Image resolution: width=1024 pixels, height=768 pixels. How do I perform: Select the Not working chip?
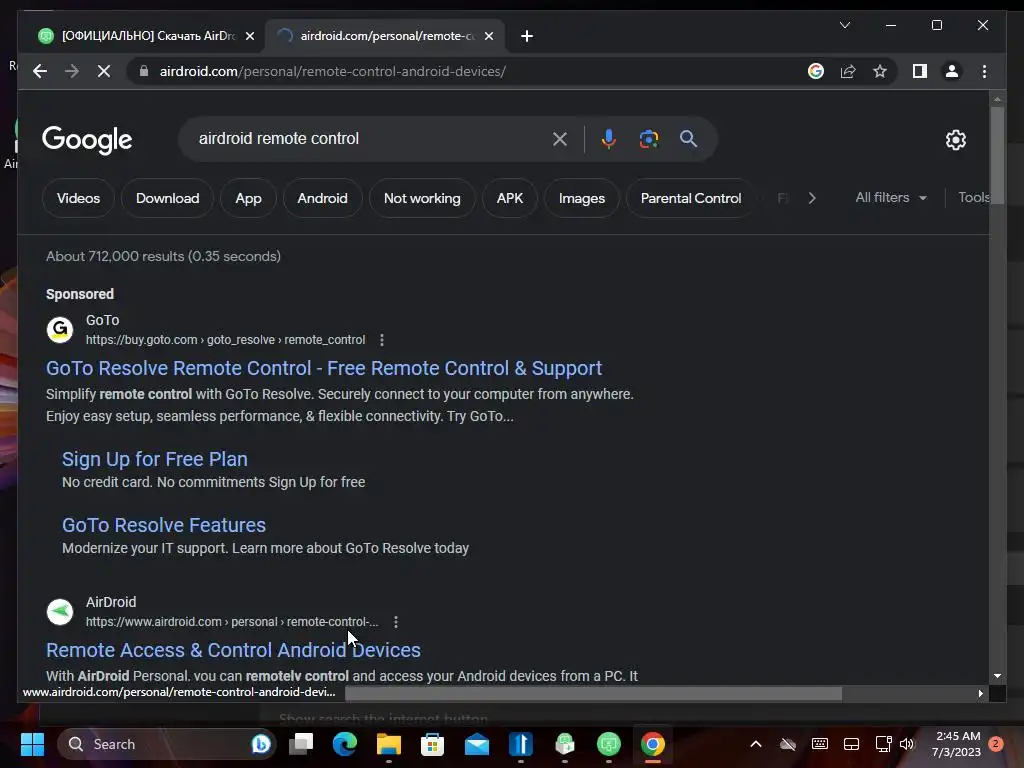click(x=422, y=198)
